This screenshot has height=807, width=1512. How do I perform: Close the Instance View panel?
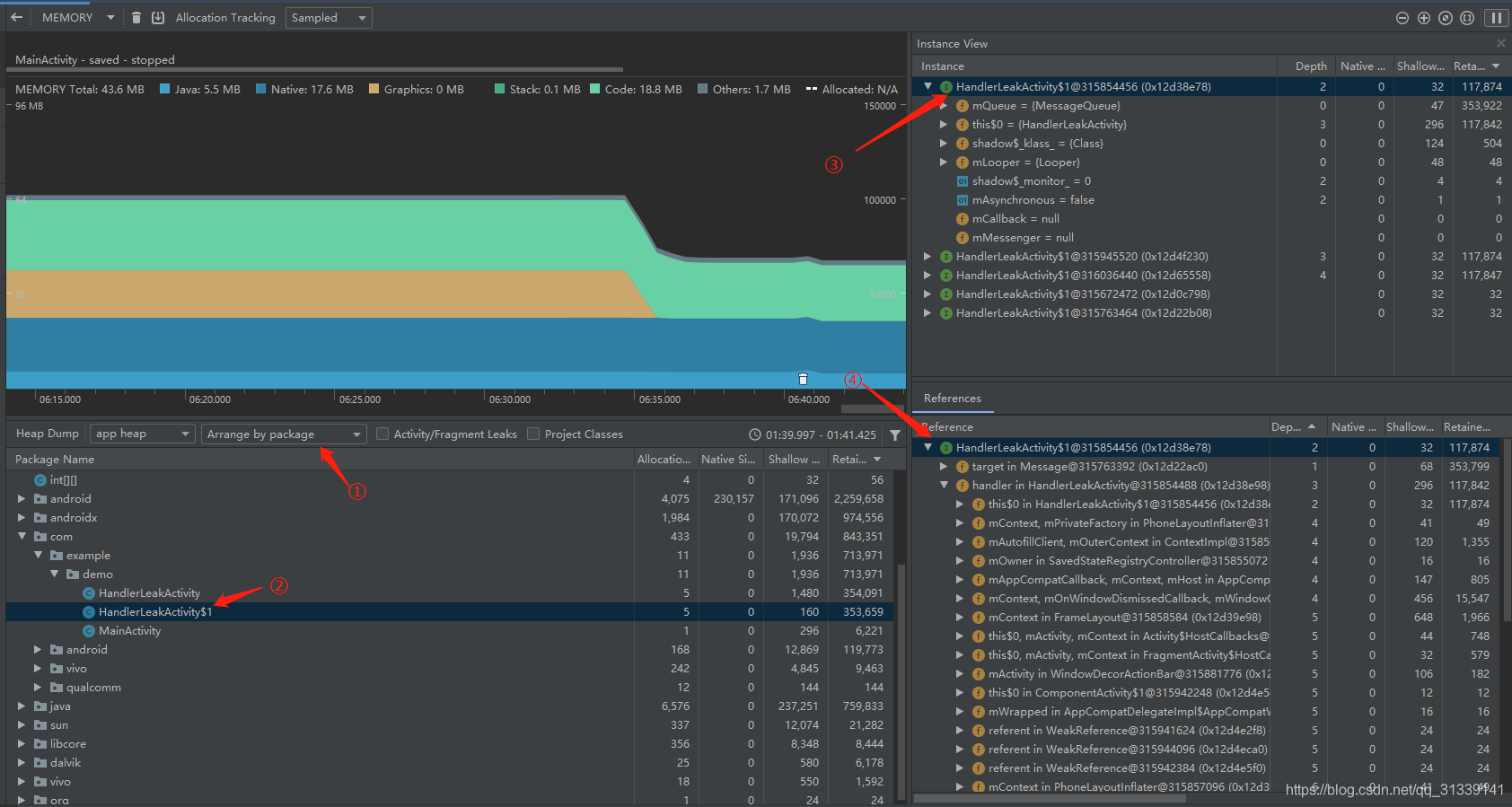tap(1500, 43)
